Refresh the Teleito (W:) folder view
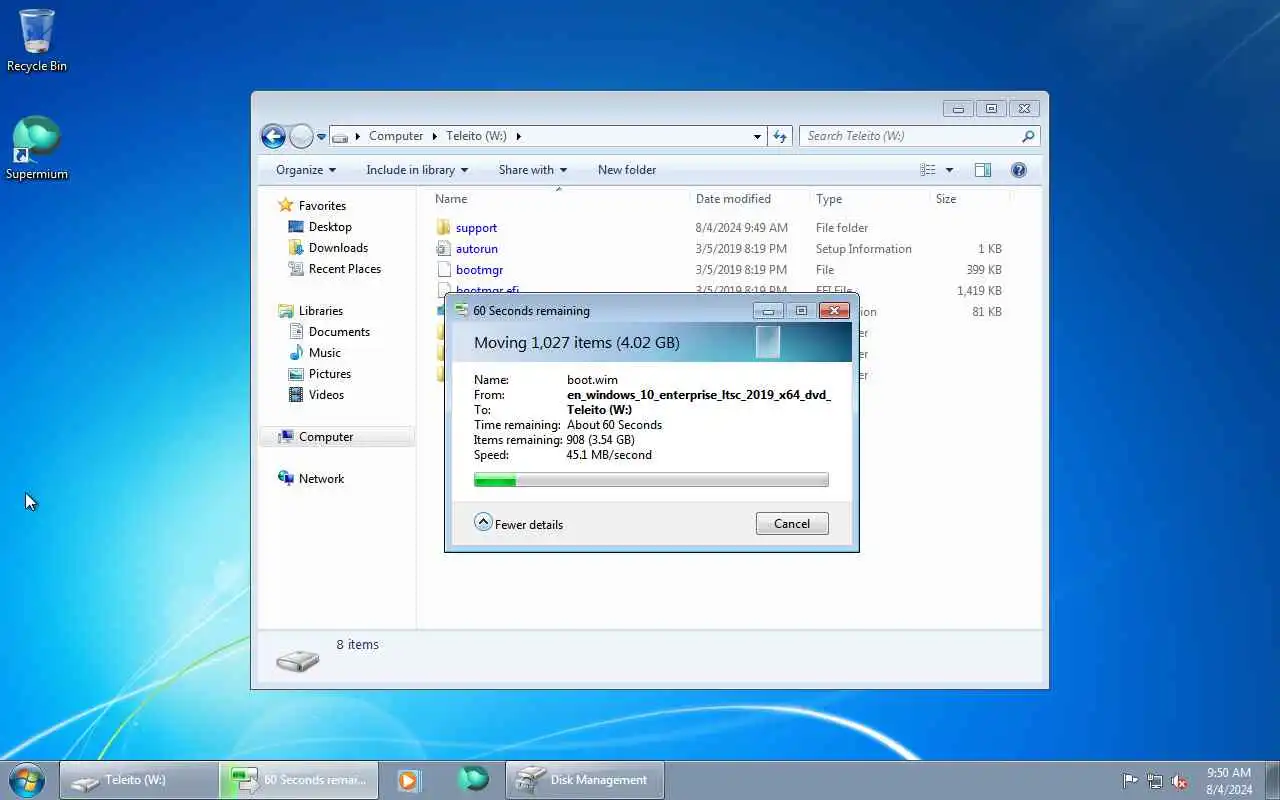This screenshot has height=800, width=1280. tap(781, 136)
